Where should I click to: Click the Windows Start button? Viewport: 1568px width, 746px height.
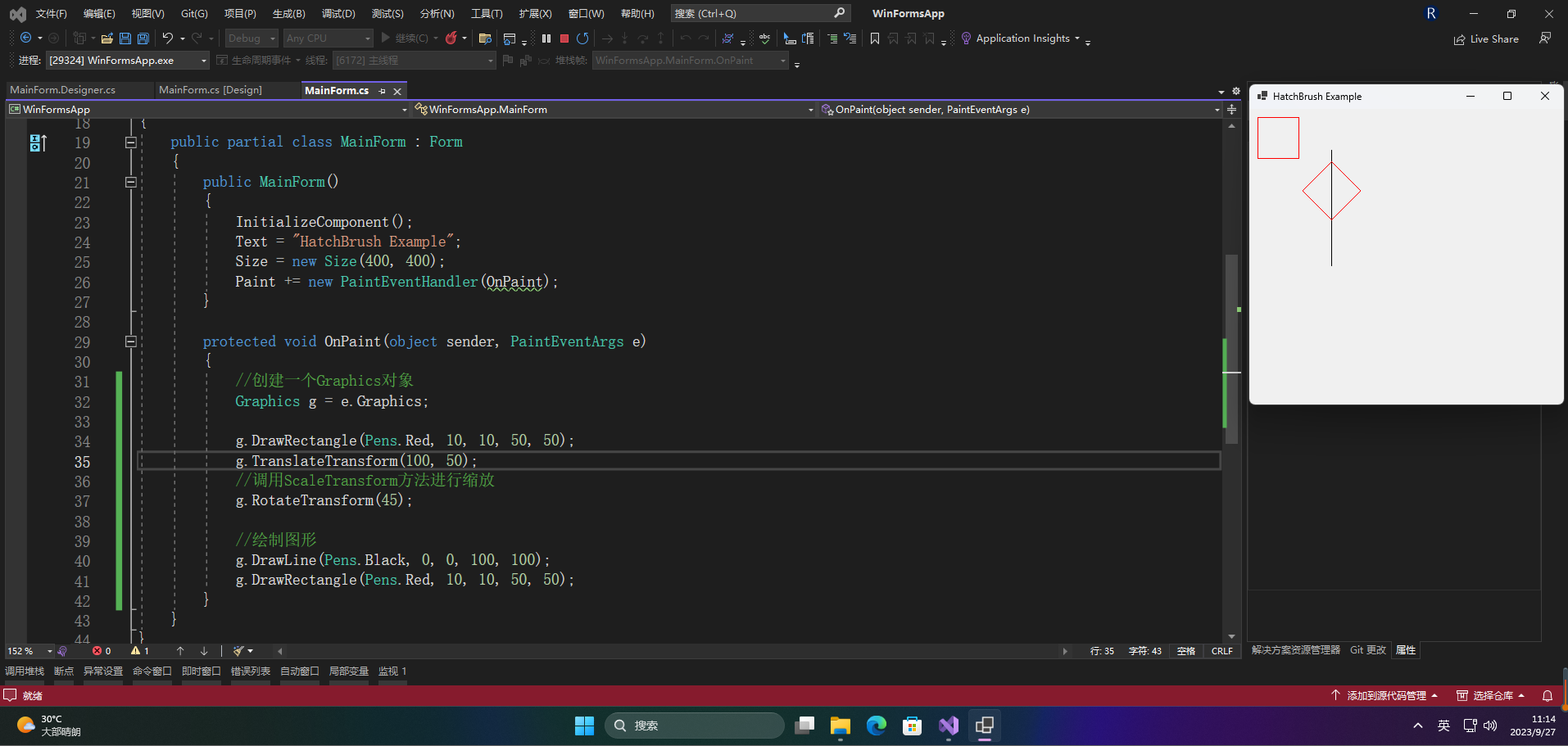point(584,726)
